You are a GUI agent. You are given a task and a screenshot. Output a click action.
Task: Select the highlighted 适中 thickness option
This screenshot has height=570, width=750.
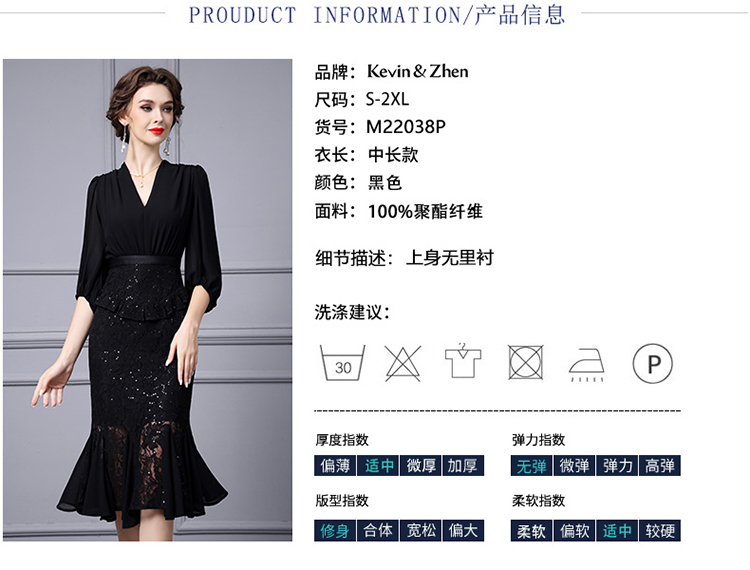[378, 465]
